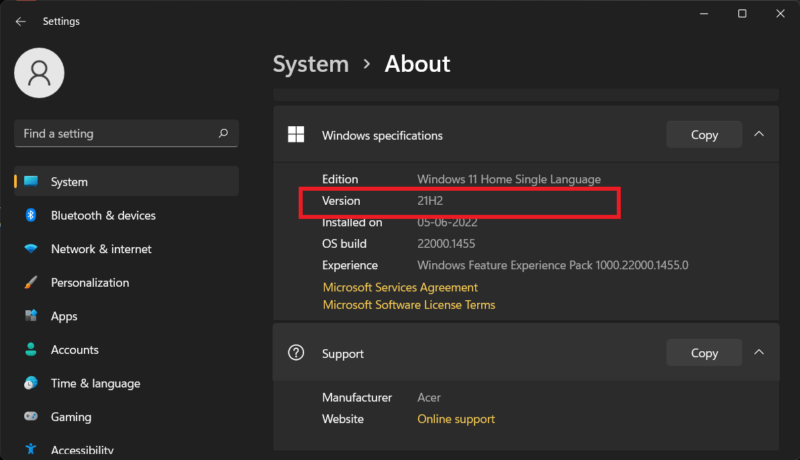Click the About breadcrumb heading
800x460 pixels.
coord(417,64)
